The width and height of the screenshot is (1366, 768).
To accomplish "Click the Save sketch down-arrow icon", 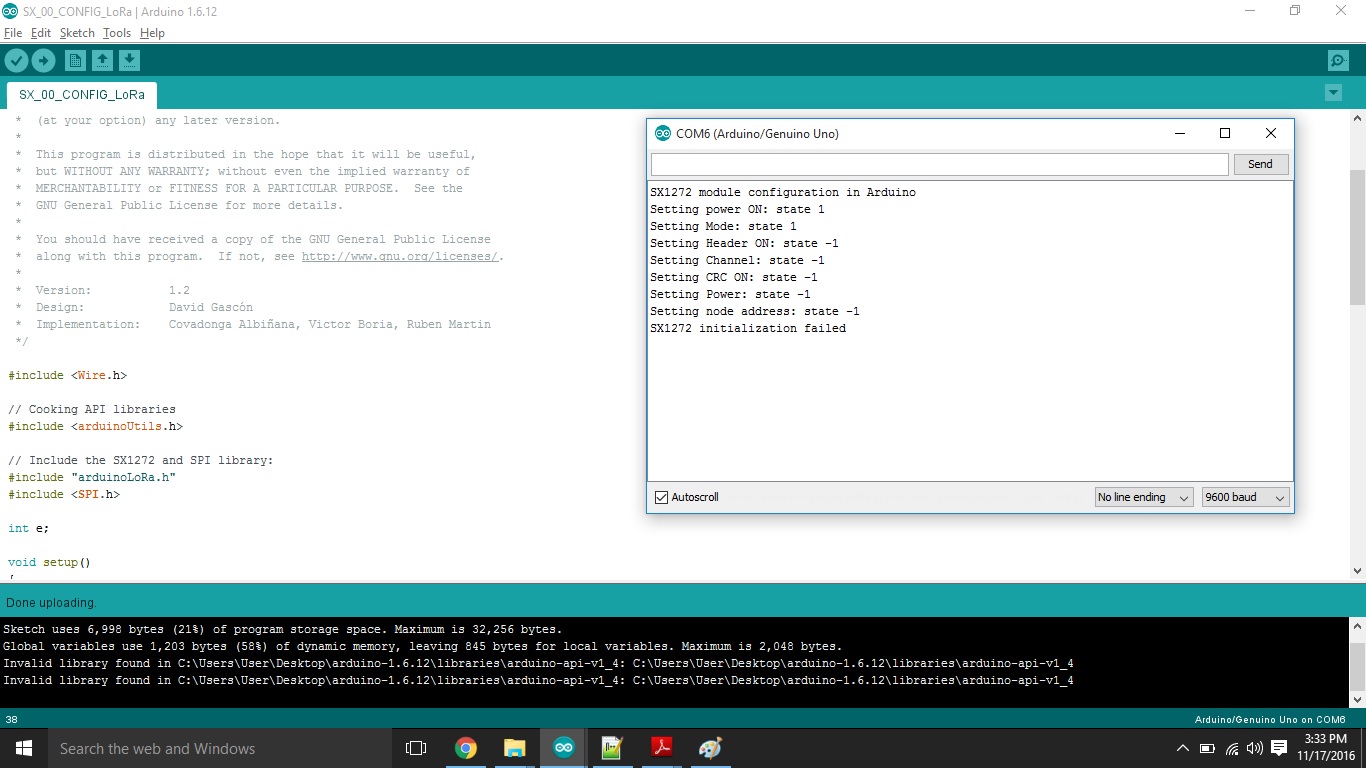I will coord(129,61).
